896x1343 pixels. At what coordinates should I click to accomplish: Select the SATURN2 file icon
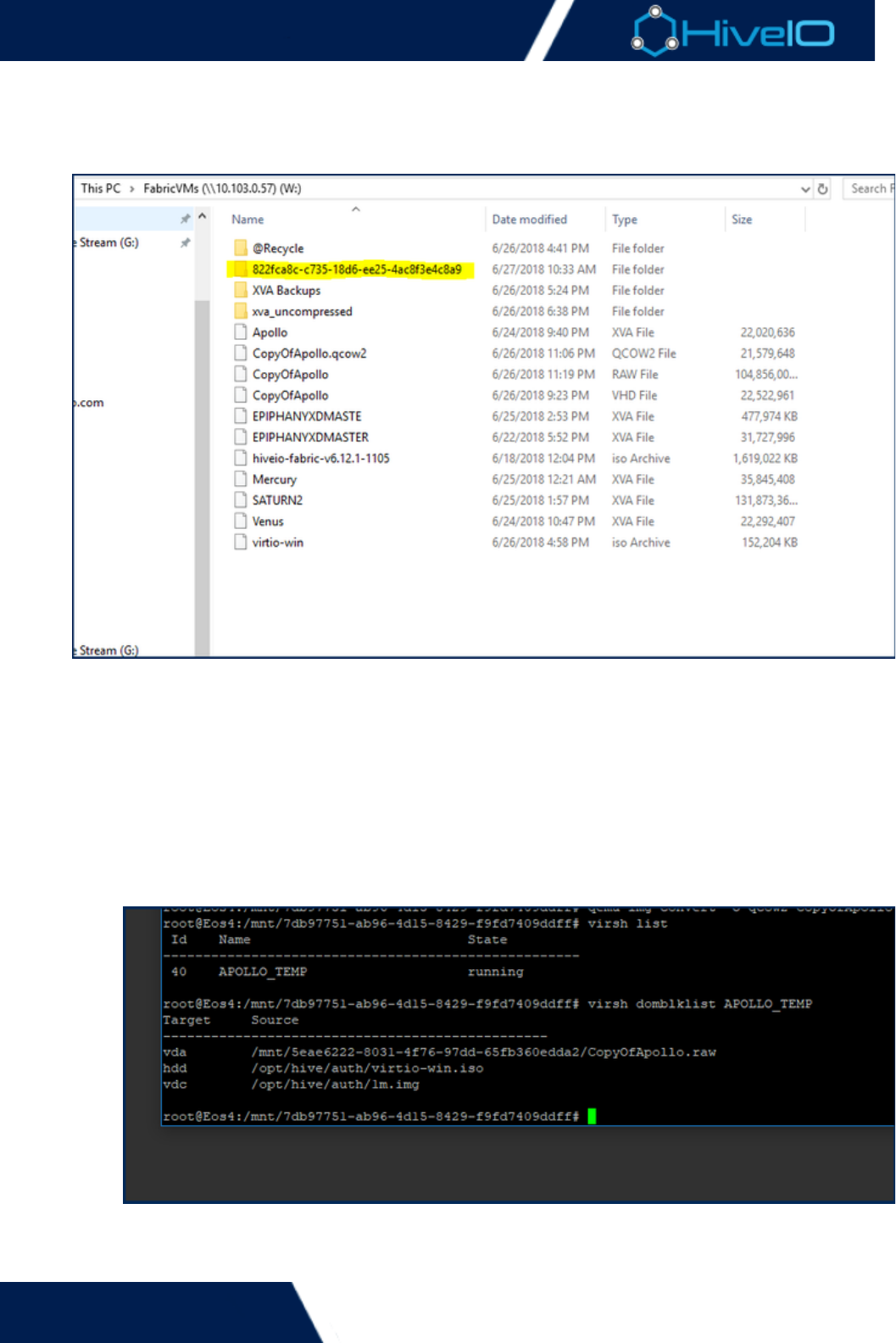point(241,500)
